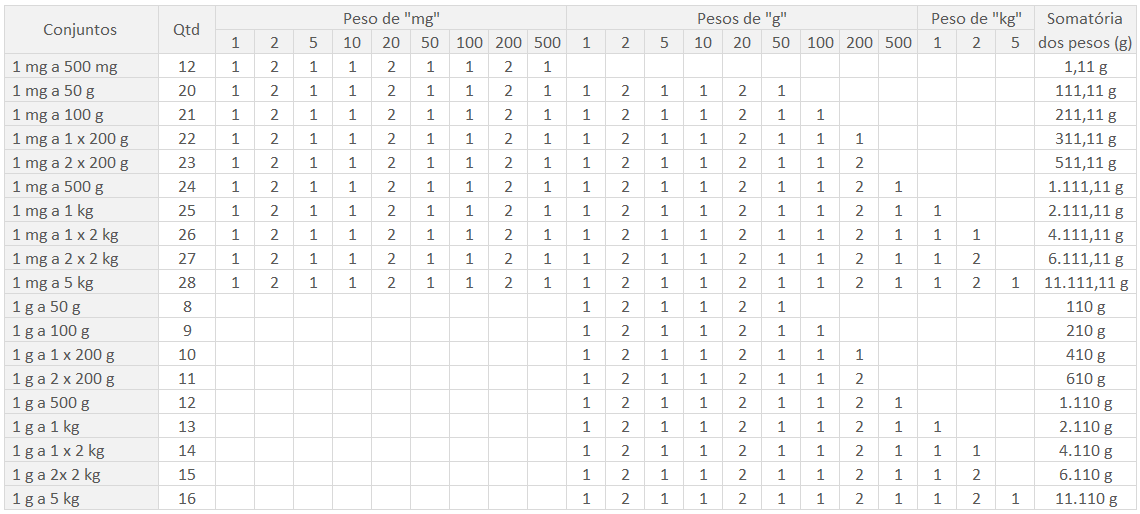Screen dimensions: 1140x514
Task: Select the total cell 1,11 g
Action: tap(1085, 67)
